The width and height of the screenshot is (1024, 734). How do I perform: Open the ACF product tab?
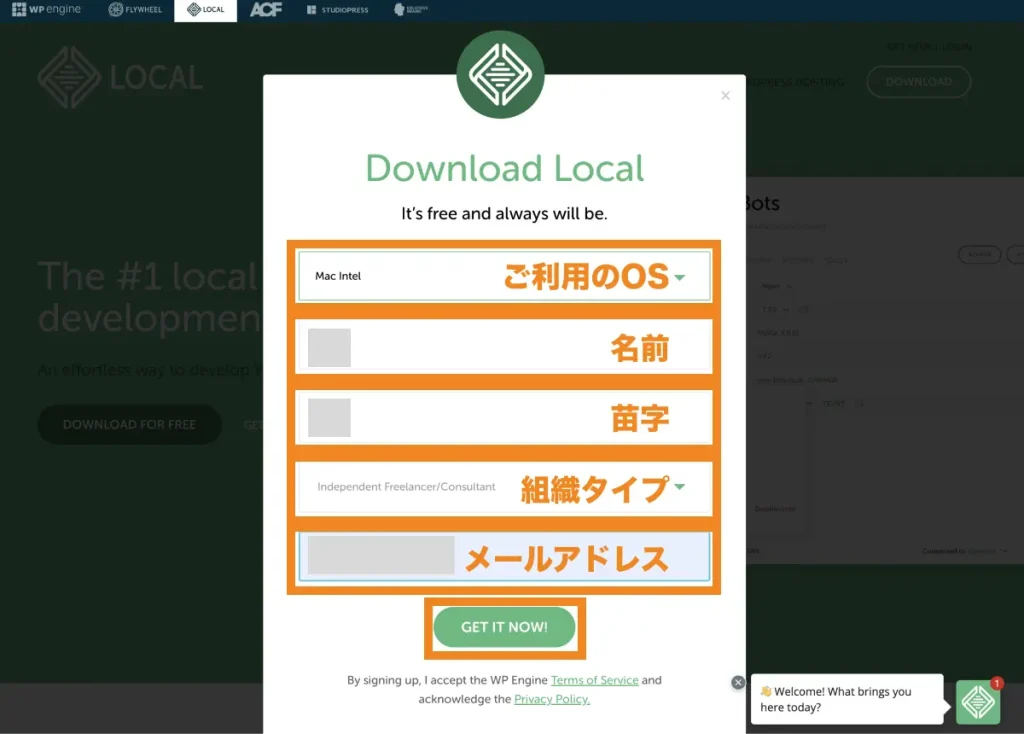265,10
